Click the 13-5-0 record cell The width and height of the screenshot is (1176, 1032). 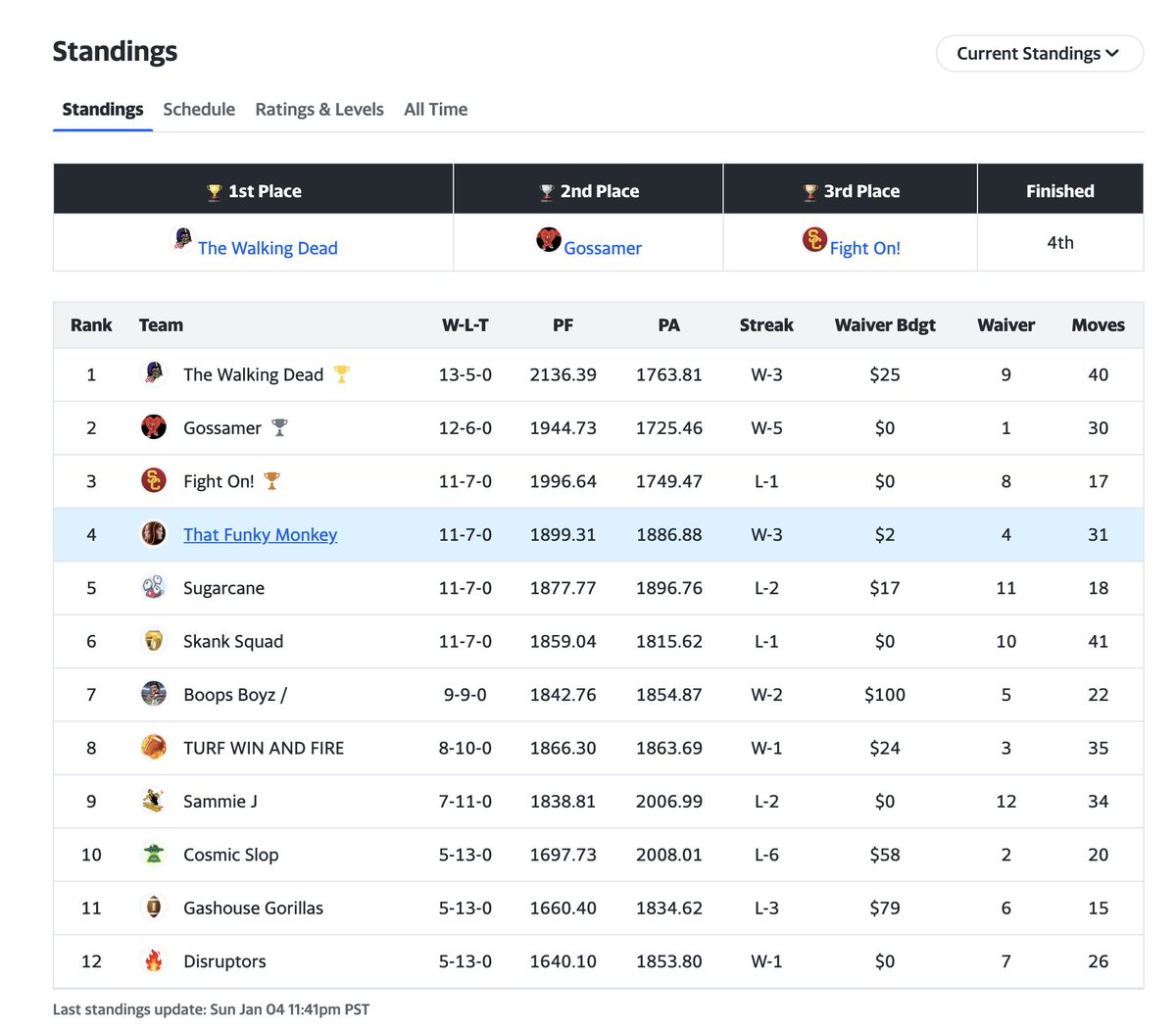[x=465, y=374]
